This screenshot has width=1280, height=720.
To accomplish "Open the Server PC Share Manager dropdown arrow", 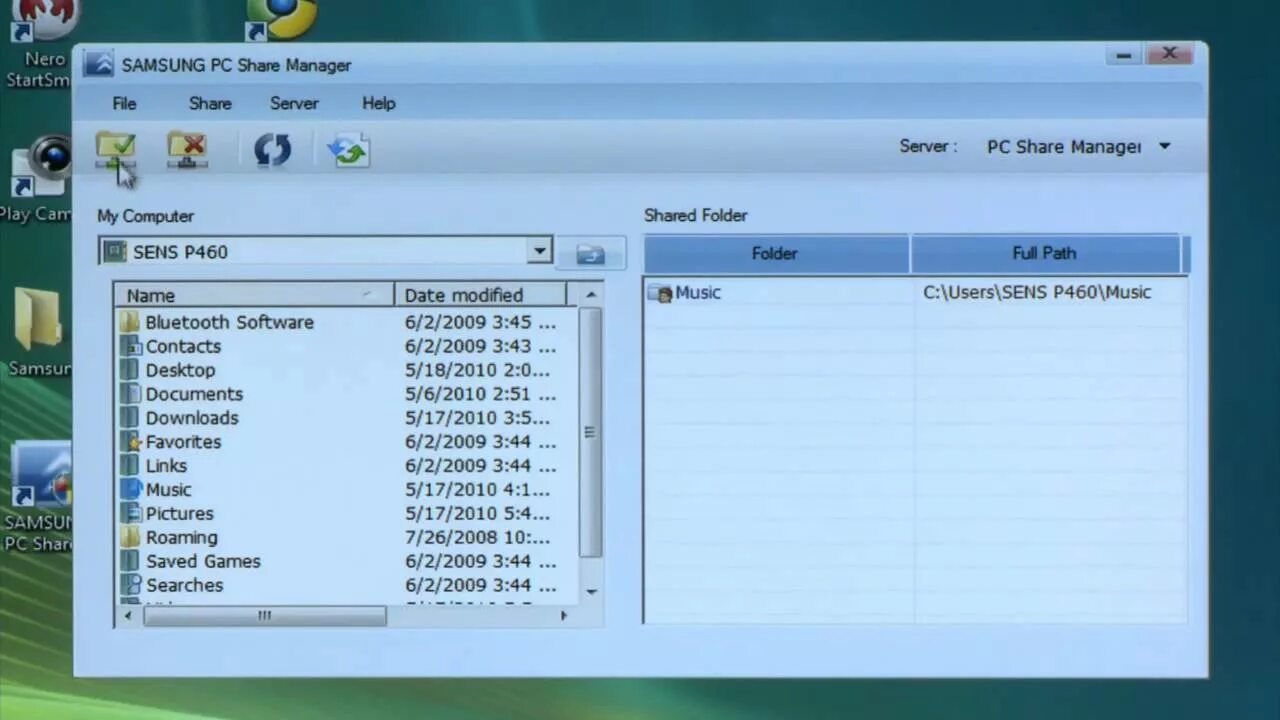I will click(x=1164, y=146).
